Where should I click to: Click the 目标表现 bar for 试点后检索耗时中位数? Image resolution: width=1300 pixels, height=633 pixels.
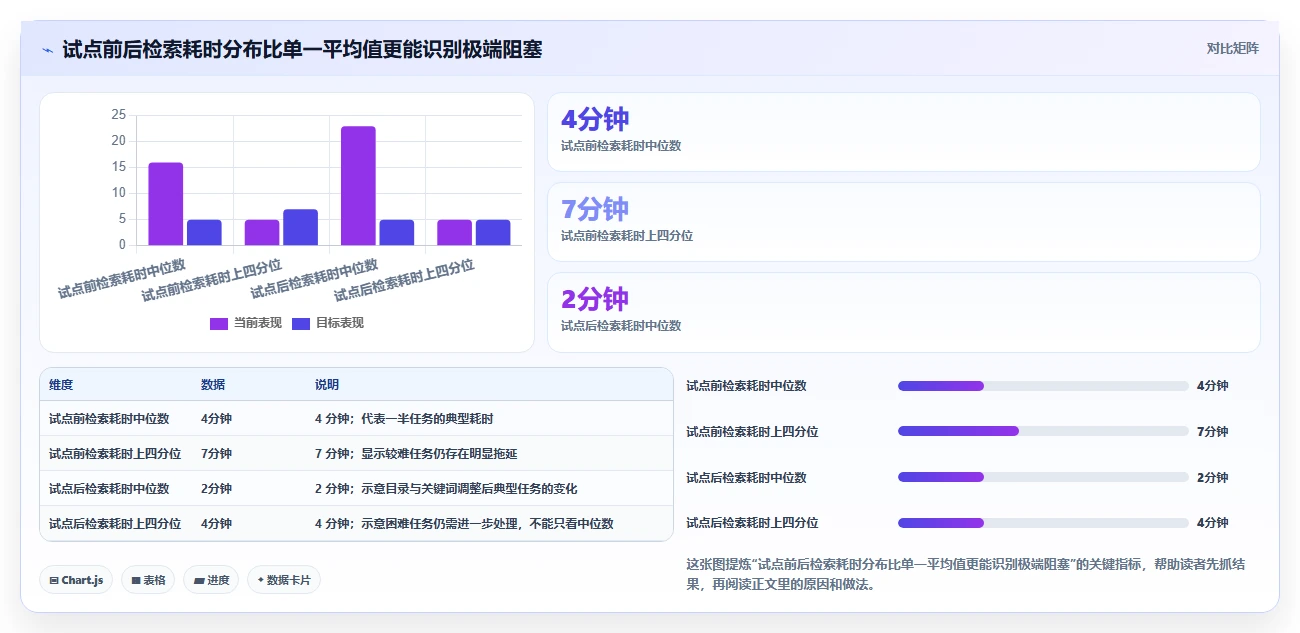[x=396, y=232]
